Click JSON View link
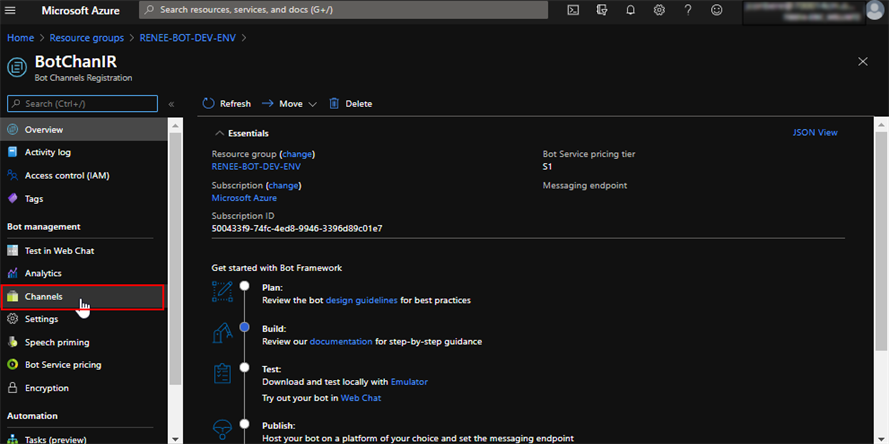Image resolution: width=889 pixels, height=444 pixels. click(815, 133)
